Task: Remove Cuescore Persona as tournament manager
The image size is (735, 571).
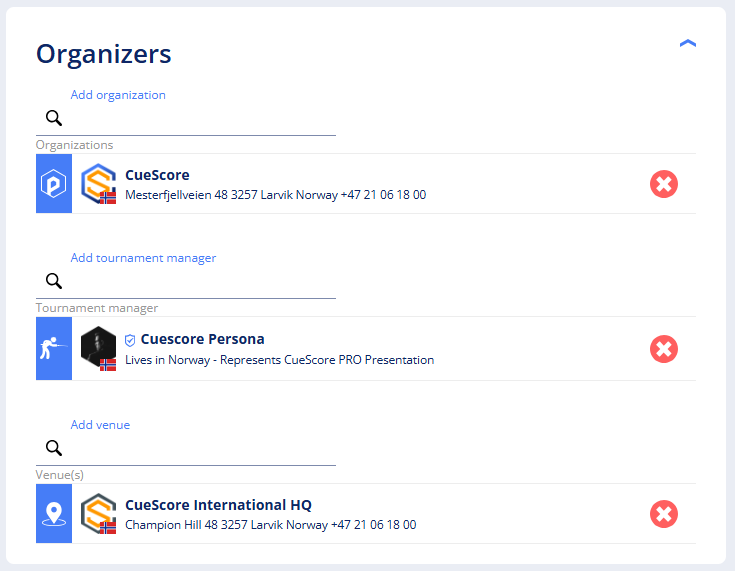Action: tap(664, 349)
